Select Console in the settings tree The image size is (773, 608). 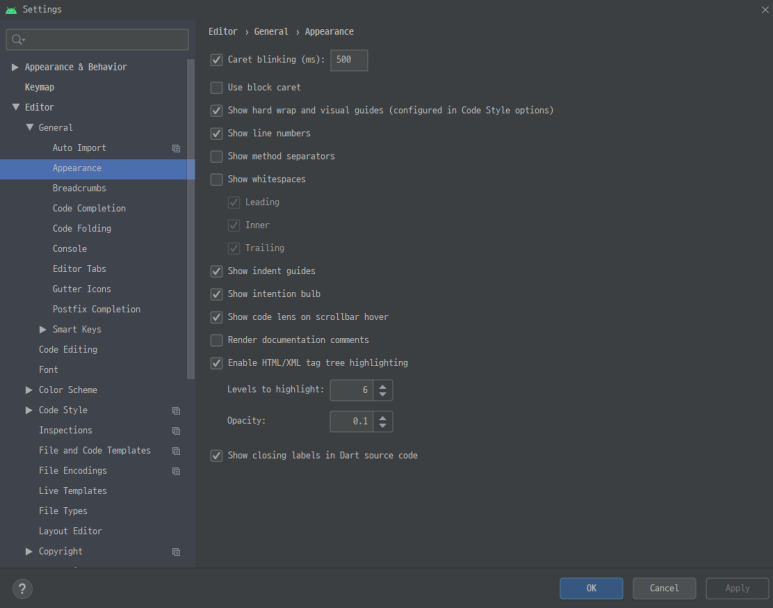[70, 249]
